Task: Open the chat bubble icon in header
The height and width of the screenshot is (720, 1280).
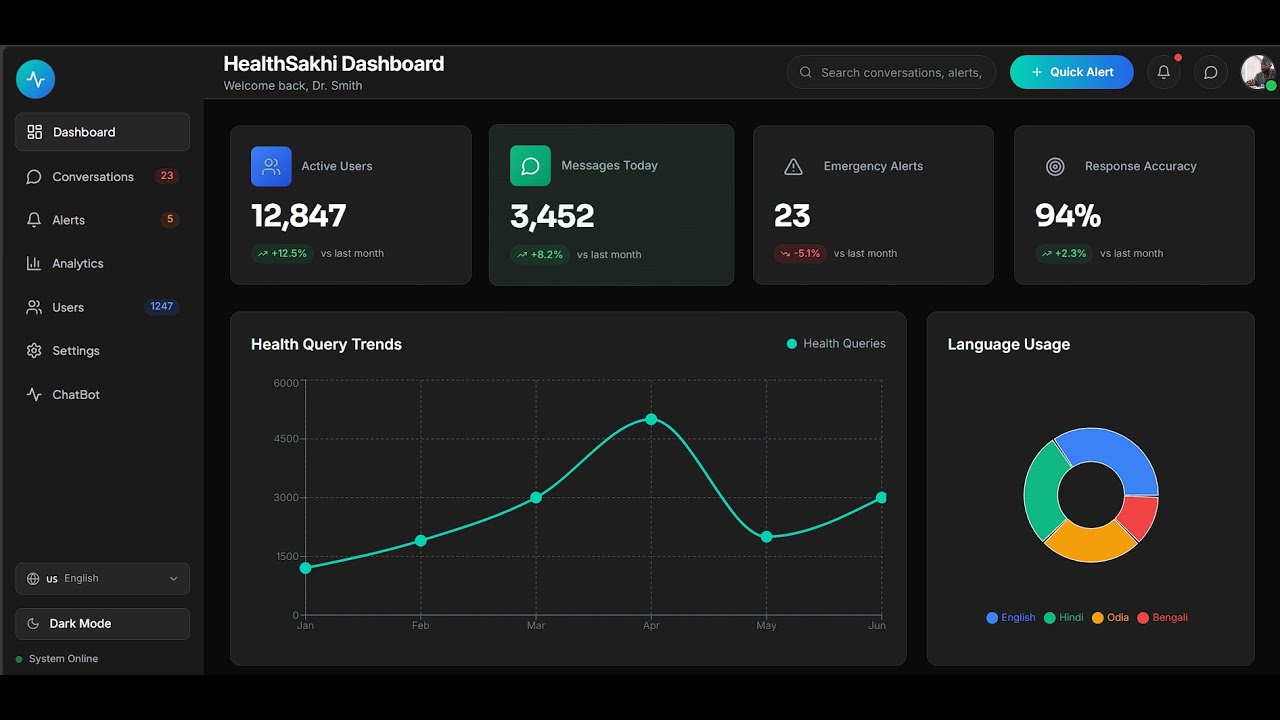Action: [x=1210, y=72]
